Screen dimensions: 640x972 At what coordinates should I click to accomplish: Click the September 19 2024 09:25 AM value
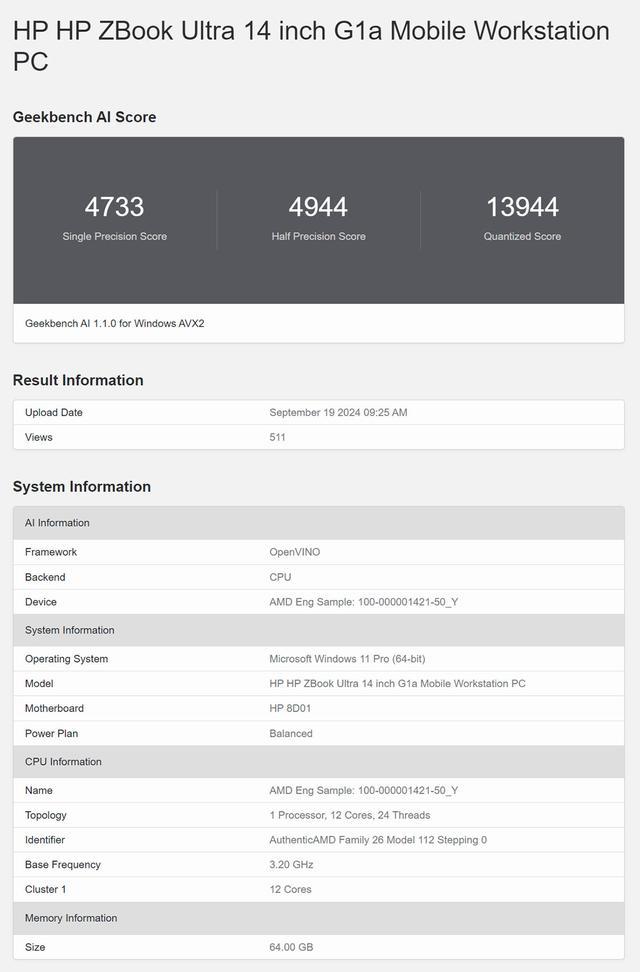coord(338,413)
